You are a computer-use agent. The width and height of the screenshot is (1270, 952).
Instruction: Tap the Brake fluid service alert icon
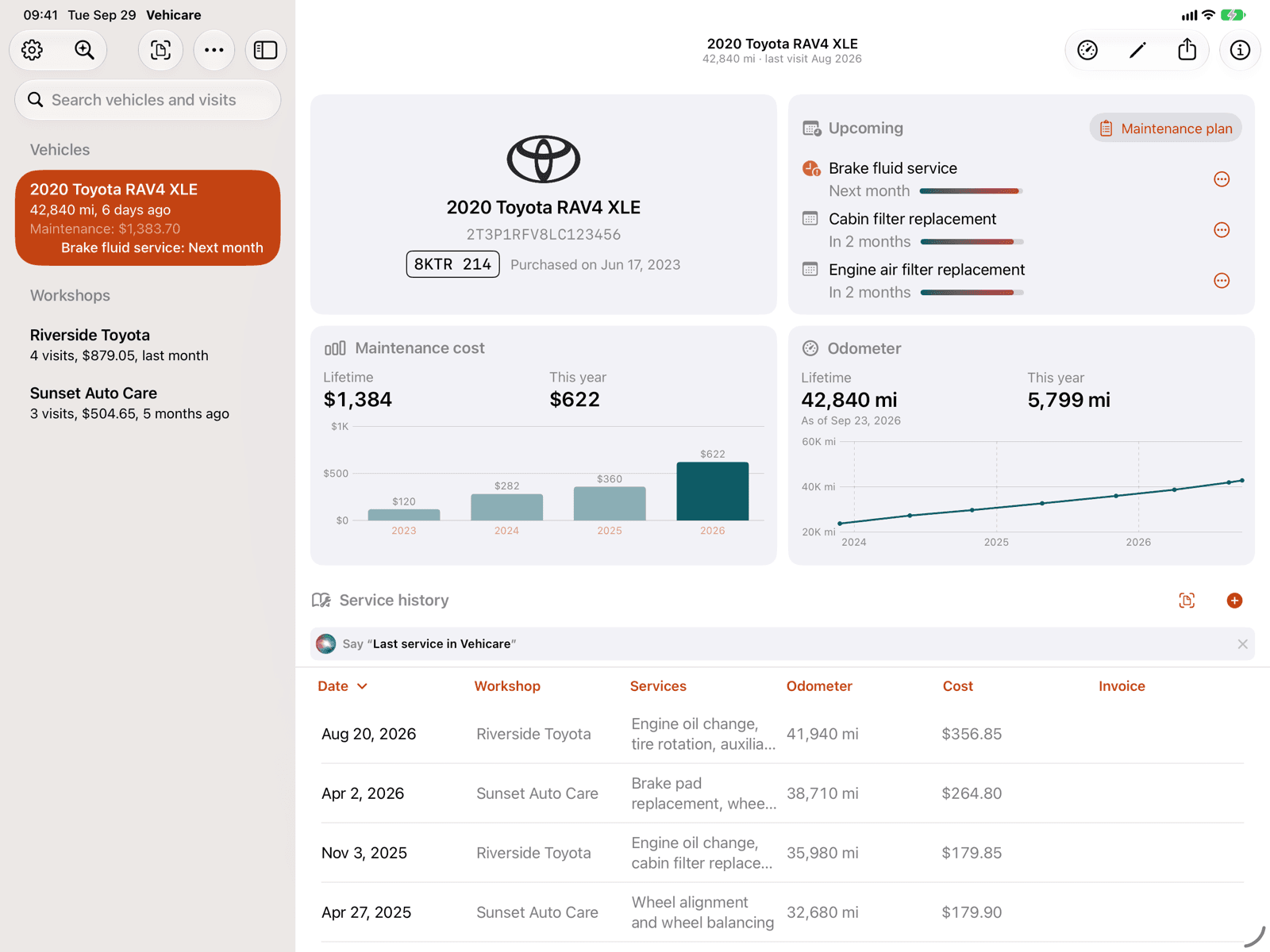point(810,168)
